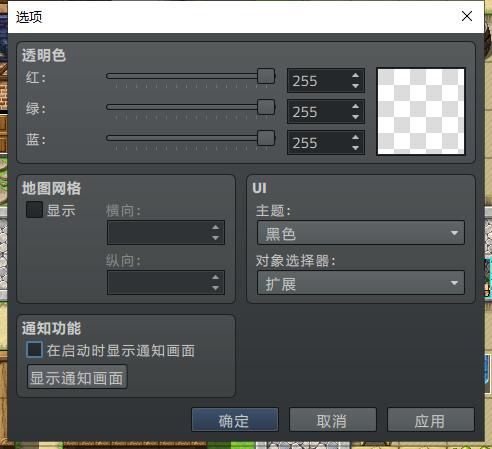Viewport: 492px width, 449px height.
Task: Click 横向 spinbox up arrow
Action: (x=215, y=227)
